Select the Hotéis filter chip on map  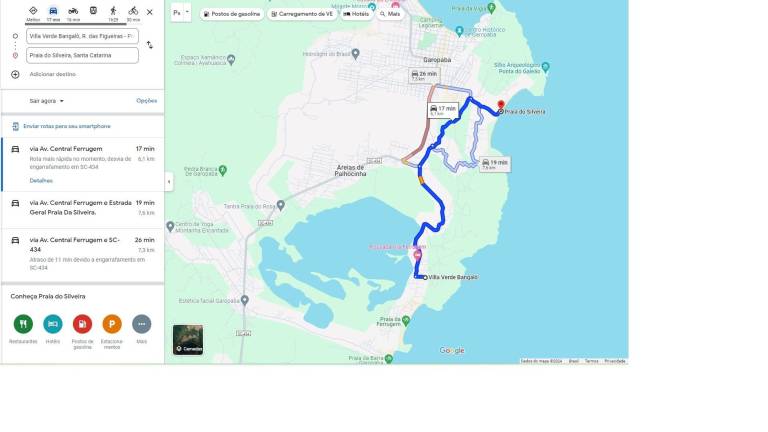coord(356,14)
